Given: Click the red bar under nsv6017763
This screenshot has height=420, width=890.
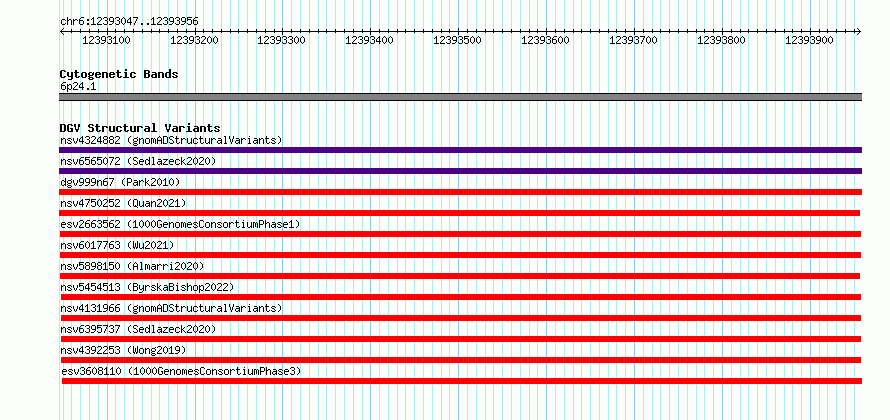Looking at the screenshot, I should (460, 255).
